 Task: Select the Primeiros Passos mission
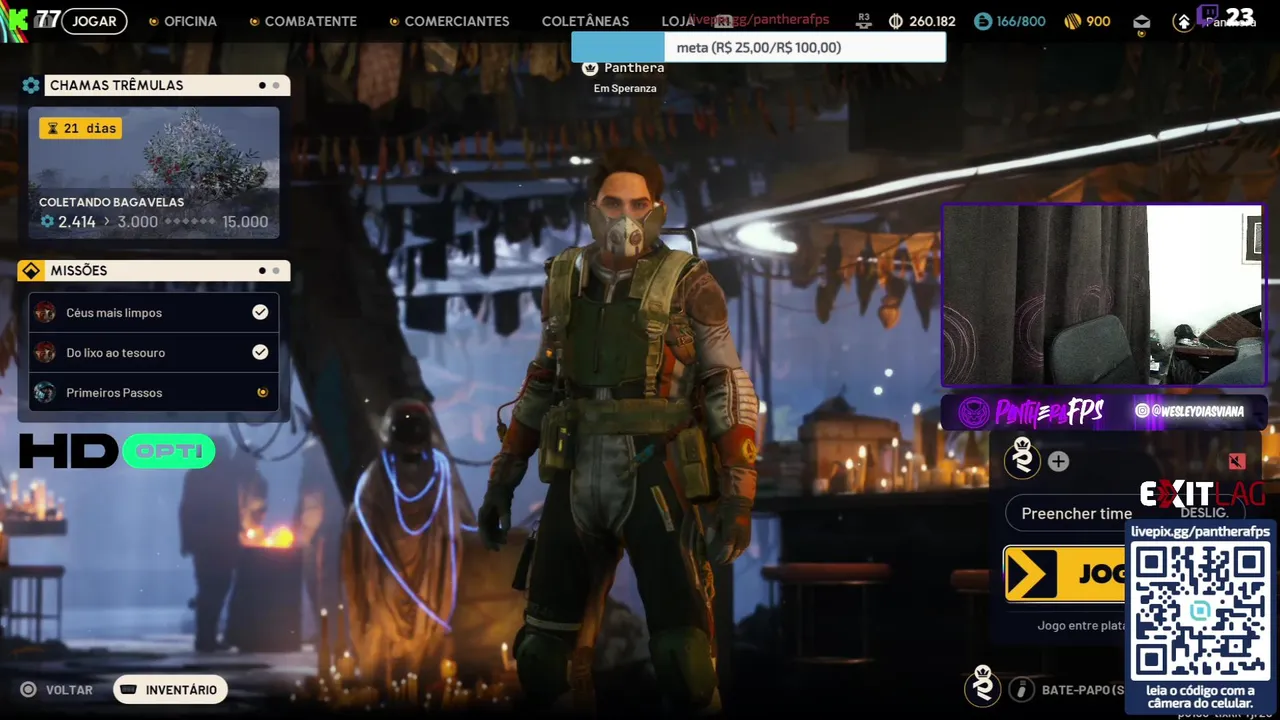pyautogui.click(x=154, y=392)
